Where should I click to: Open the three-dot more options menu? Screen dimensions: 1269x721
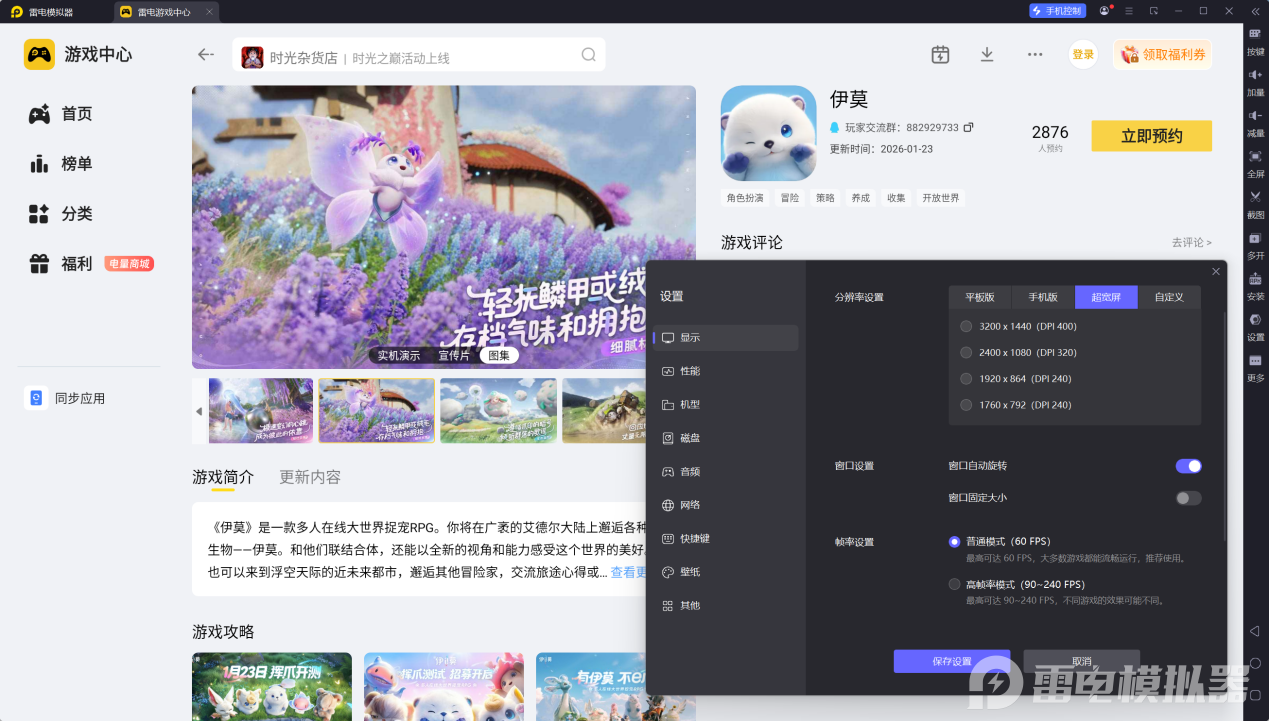click(x=1035, y=55)
